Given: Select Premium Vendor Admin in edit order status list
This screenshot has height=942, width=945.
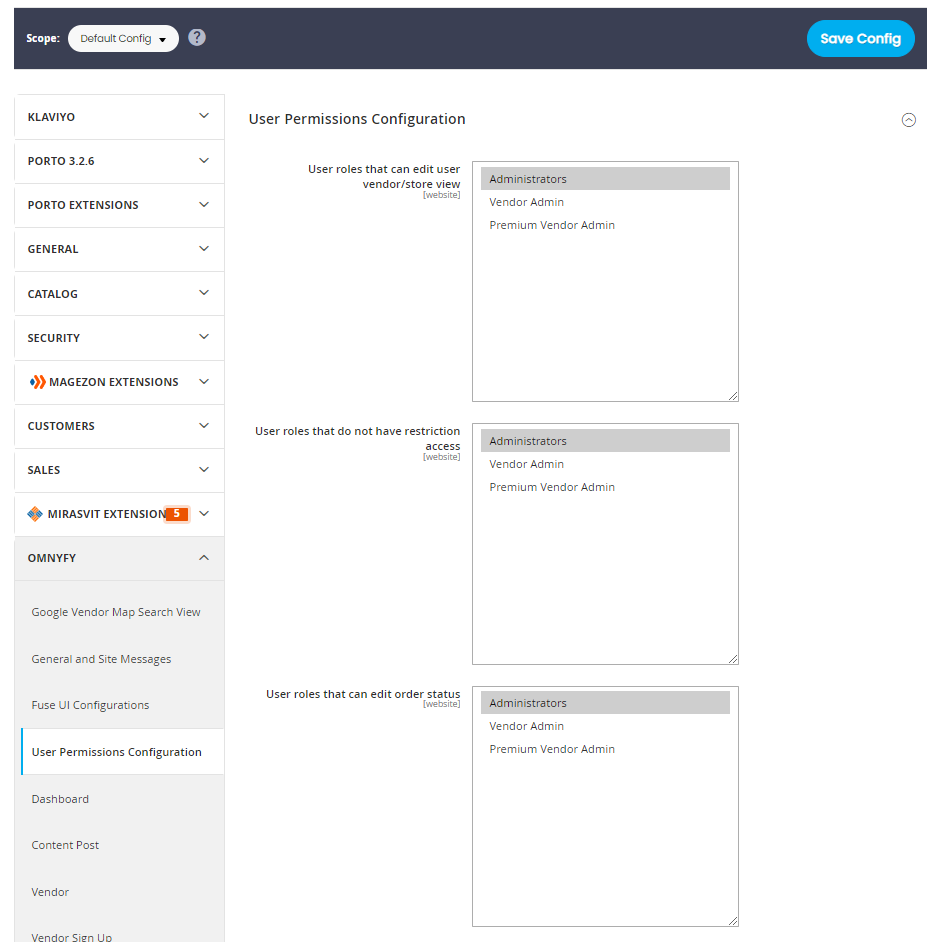Looking at the screenshot, I should pyautogui.click(x=605, y=749).
